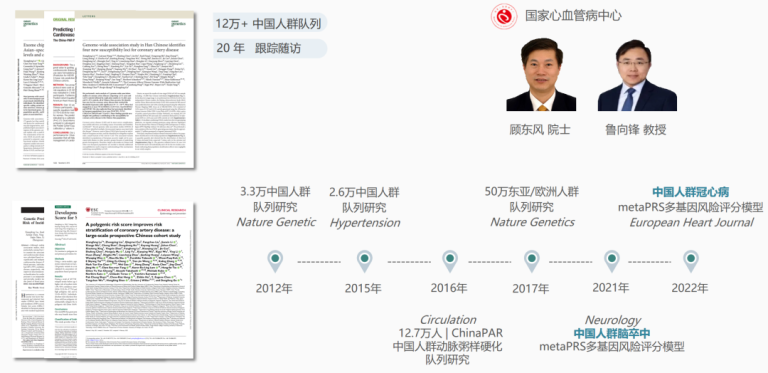768x373 pixels.
Task: Click the 2022年 timeline pin icon
Action: click(691, 261)
